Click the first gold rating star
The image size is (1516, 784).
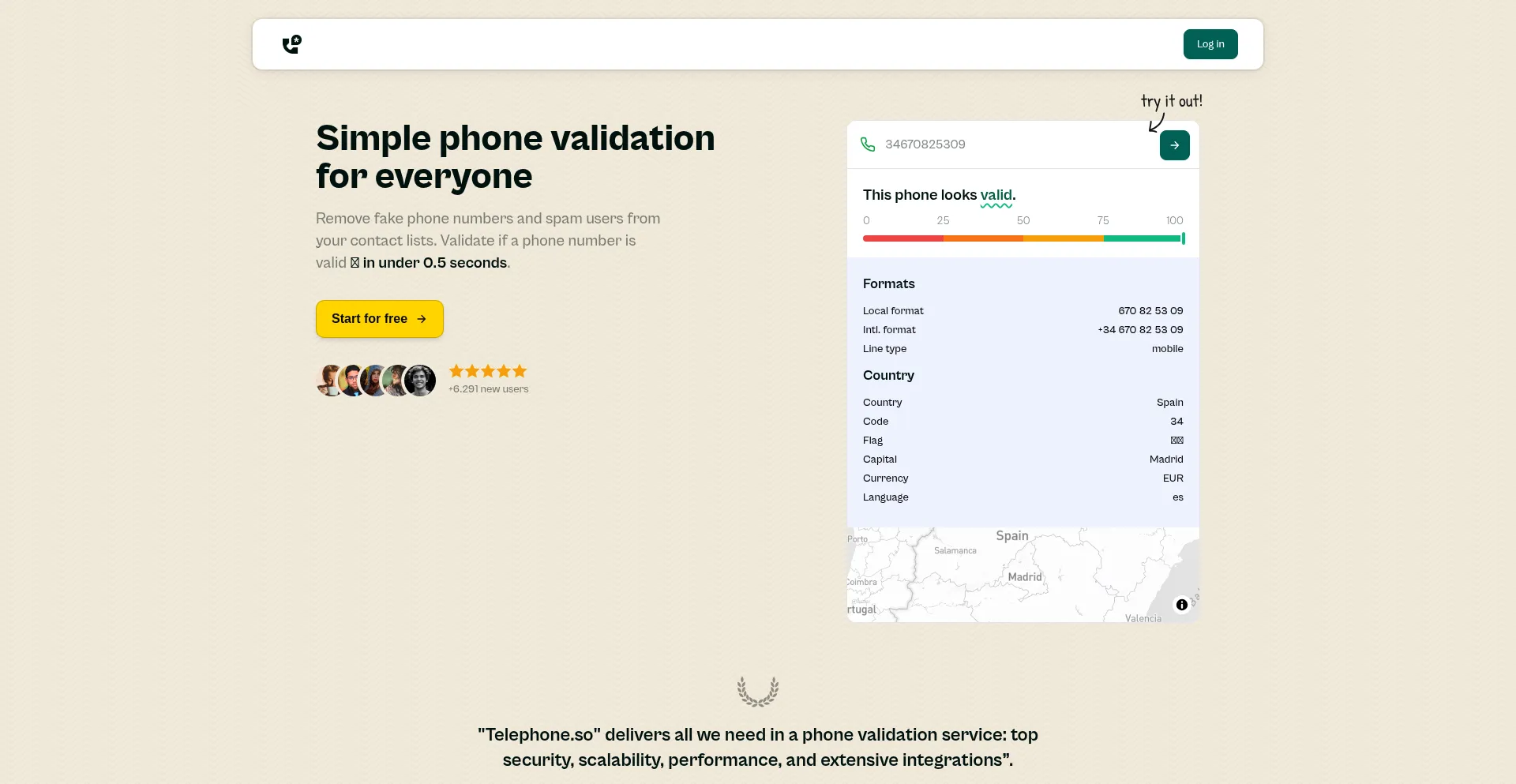click(456, 371)
